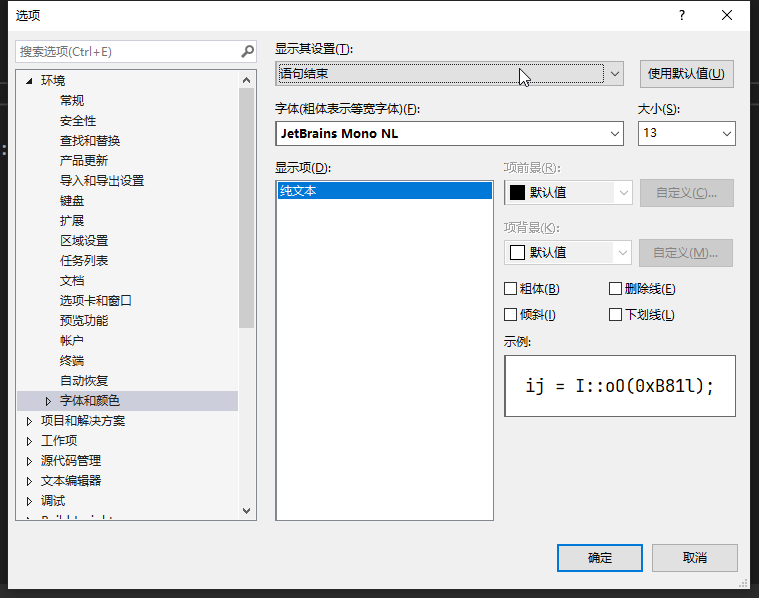Click the help question mark button in title bar
The image size is (759, 598).
[x=682, y=15]
